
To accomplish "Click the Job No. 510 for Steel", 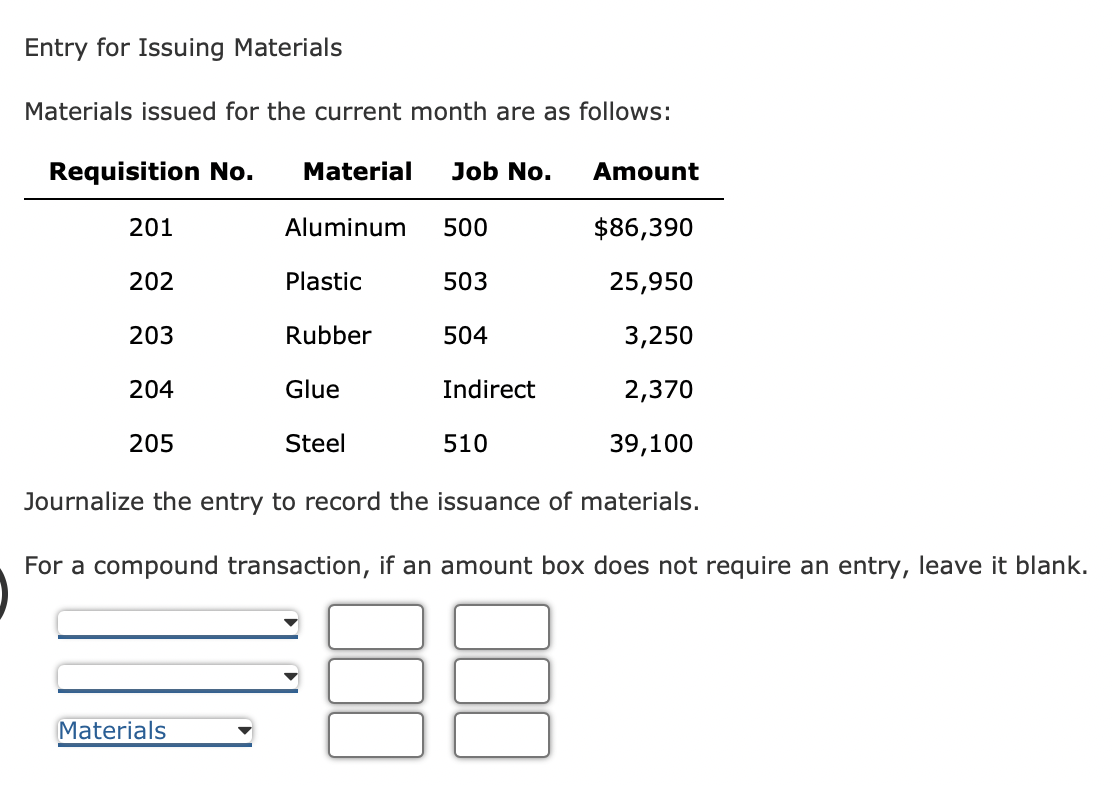I will (x=465, y=443).
